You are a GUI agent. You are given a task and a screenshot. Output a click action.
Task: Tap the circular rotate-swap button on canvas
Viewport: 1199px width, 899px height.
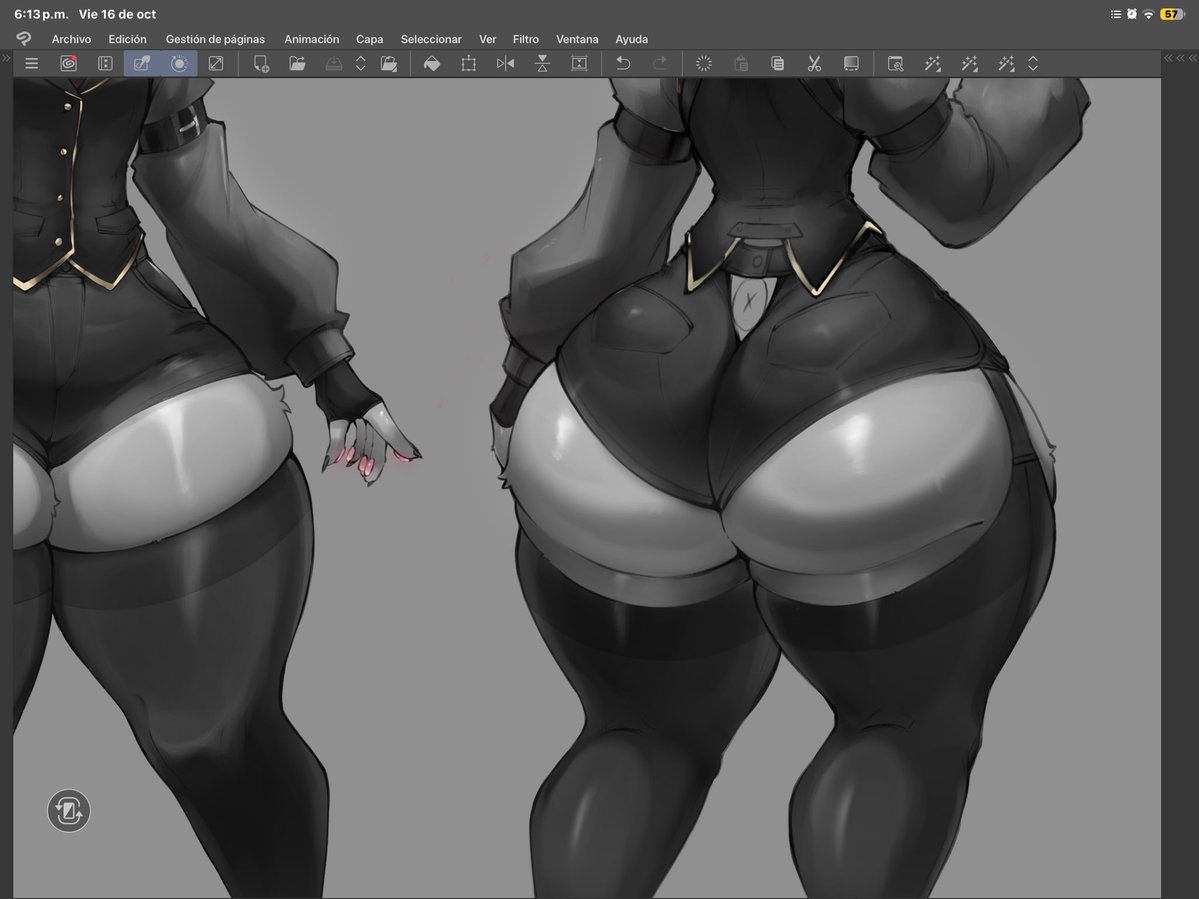pyautogui.click(x=69, y=811)
